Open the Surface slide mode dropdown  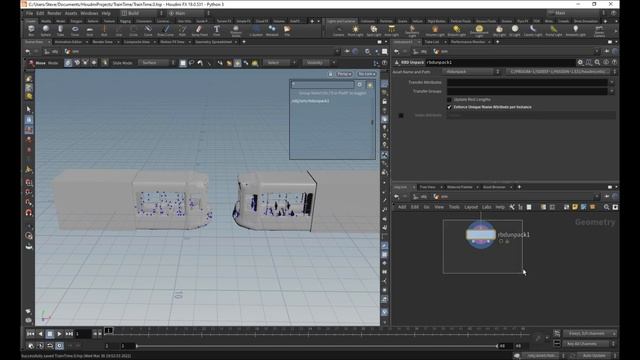pyautogui.click(x=157, y=63)
